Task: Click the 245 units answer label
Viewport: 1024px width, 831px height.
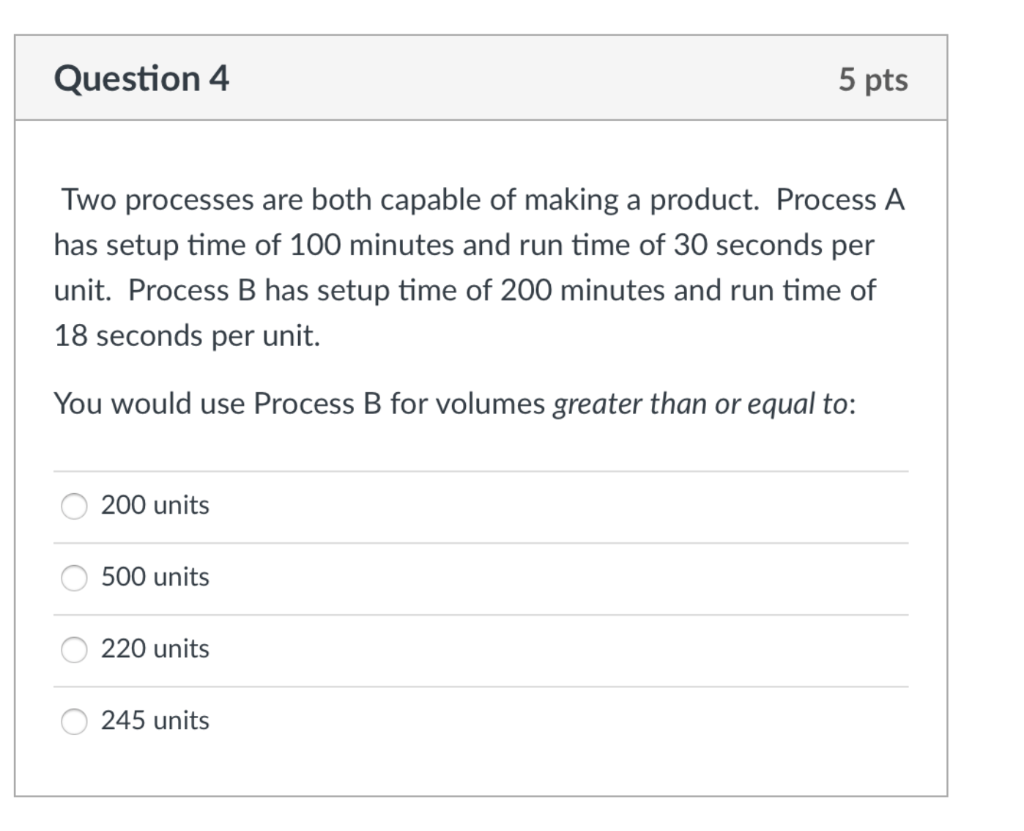Action: click(155, 721)
